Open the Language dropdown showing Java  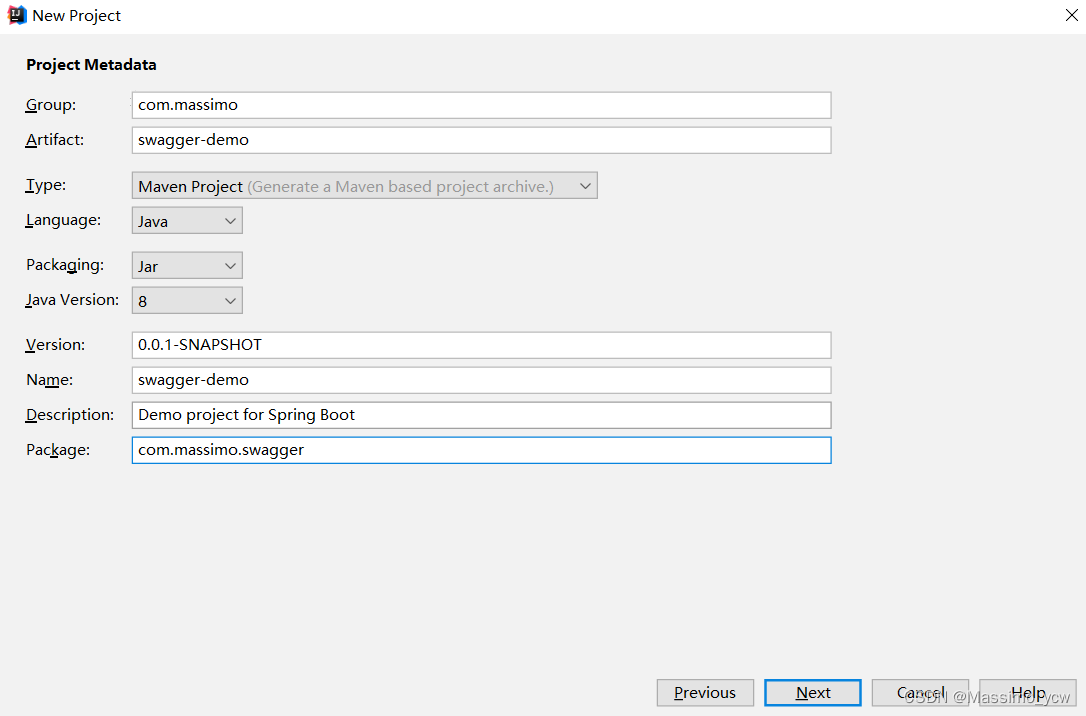click(187, 221)
